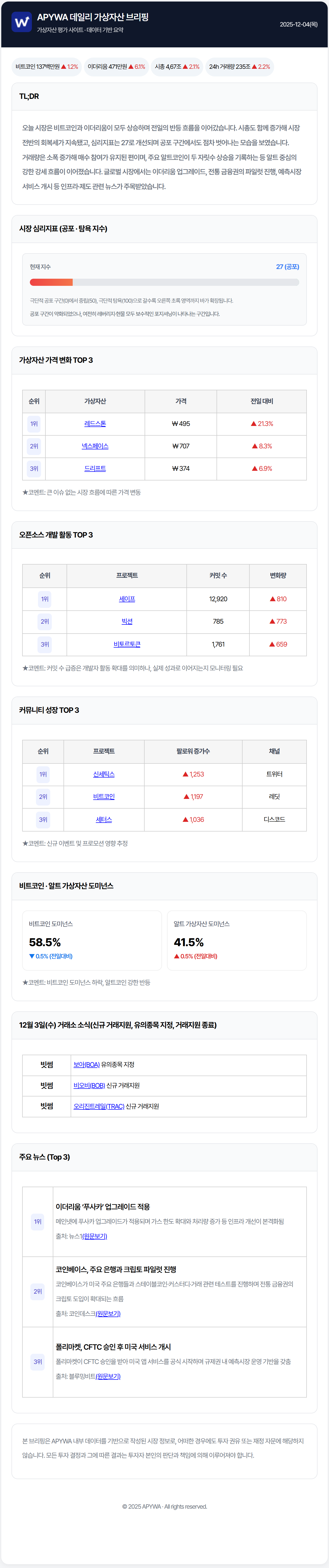
Task: Click 비트코인 link in community growth table
Action: (104, 797)
